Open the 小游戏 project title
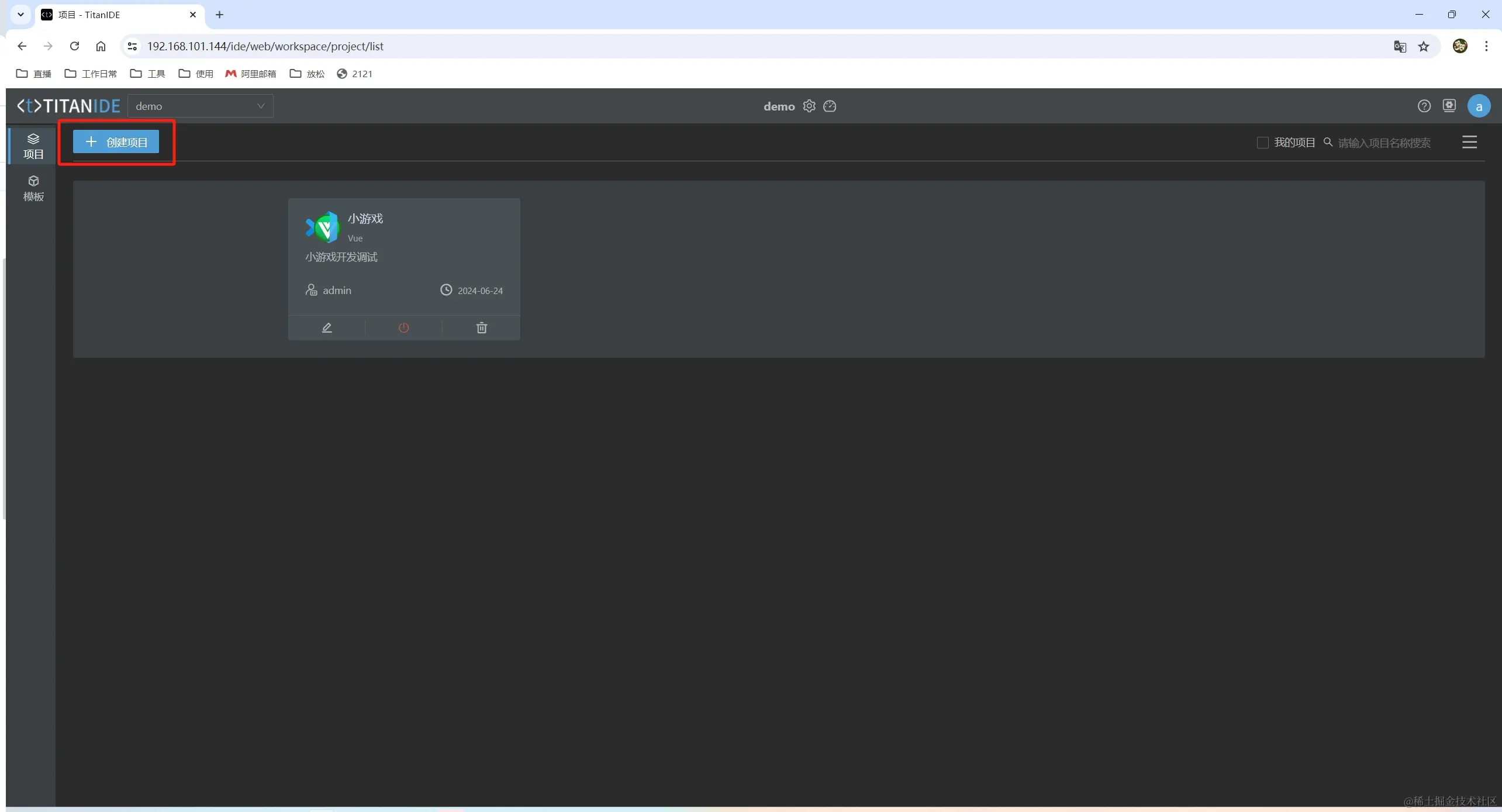Screen dimensions: 1502x812 (365, 219)
